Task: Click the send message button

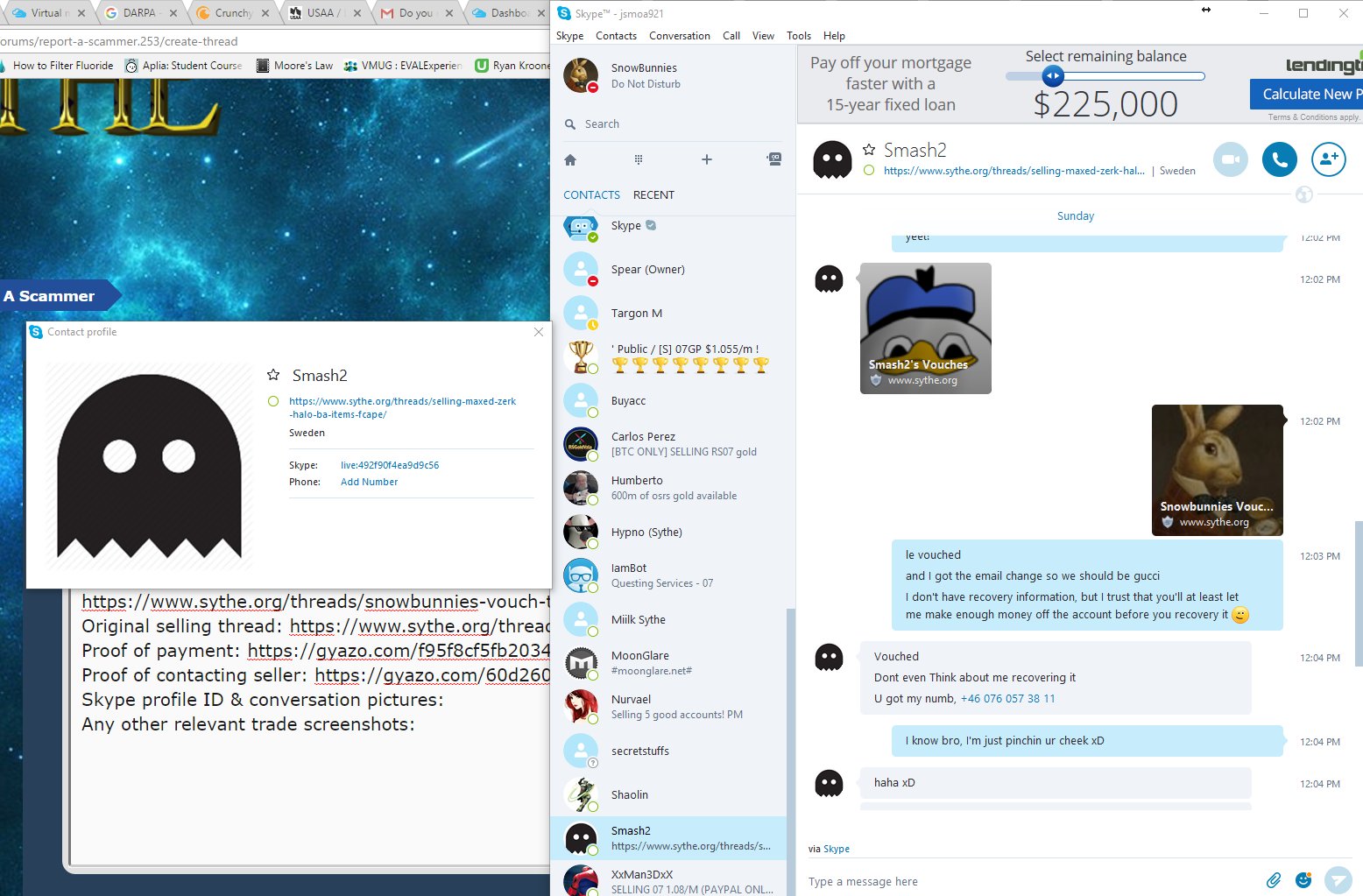Action: click(x=1338, y=880)
